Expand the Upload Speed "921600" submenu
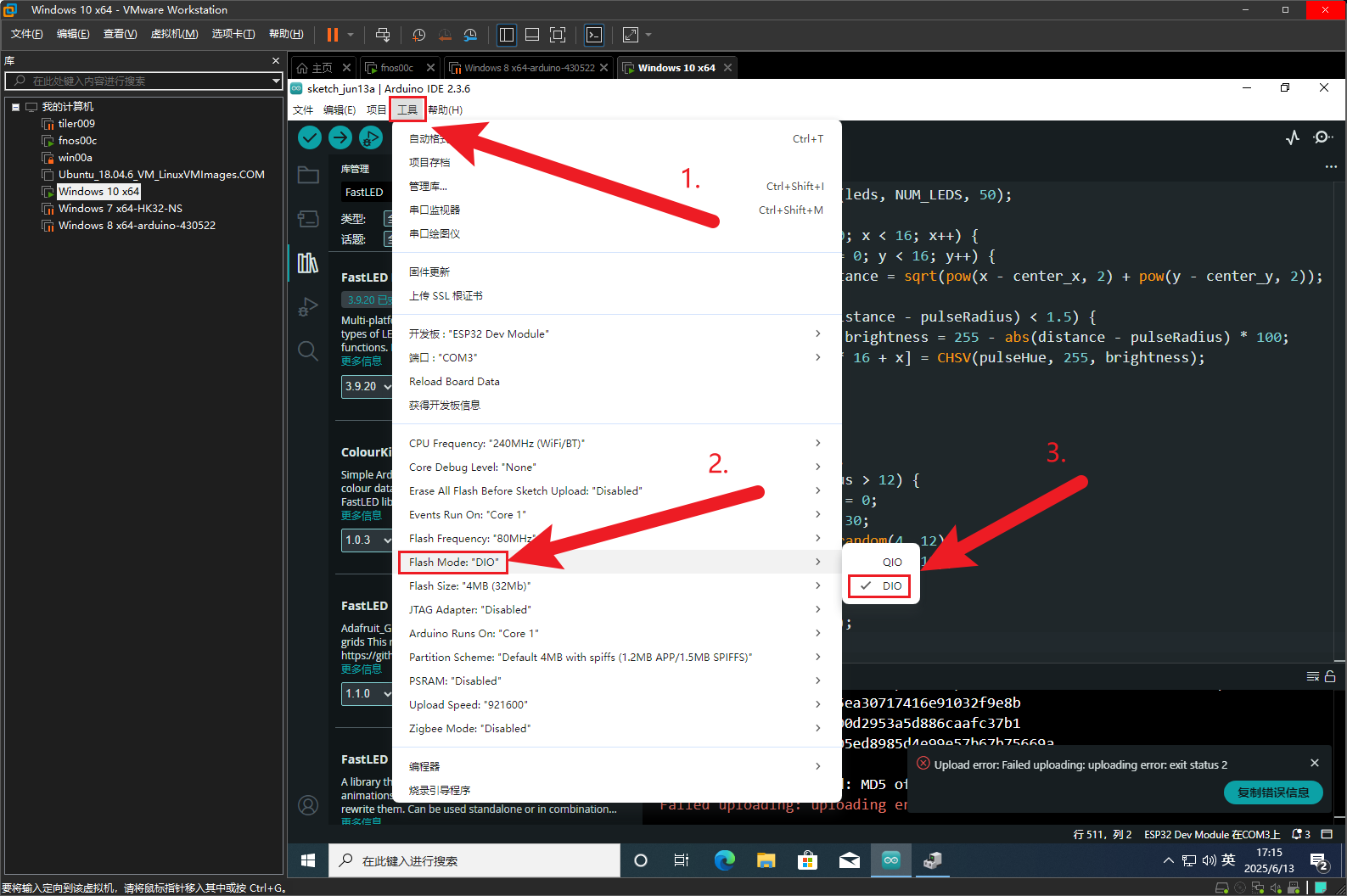The width and height of the screenshot is (1347, 896). pos(617,704)
